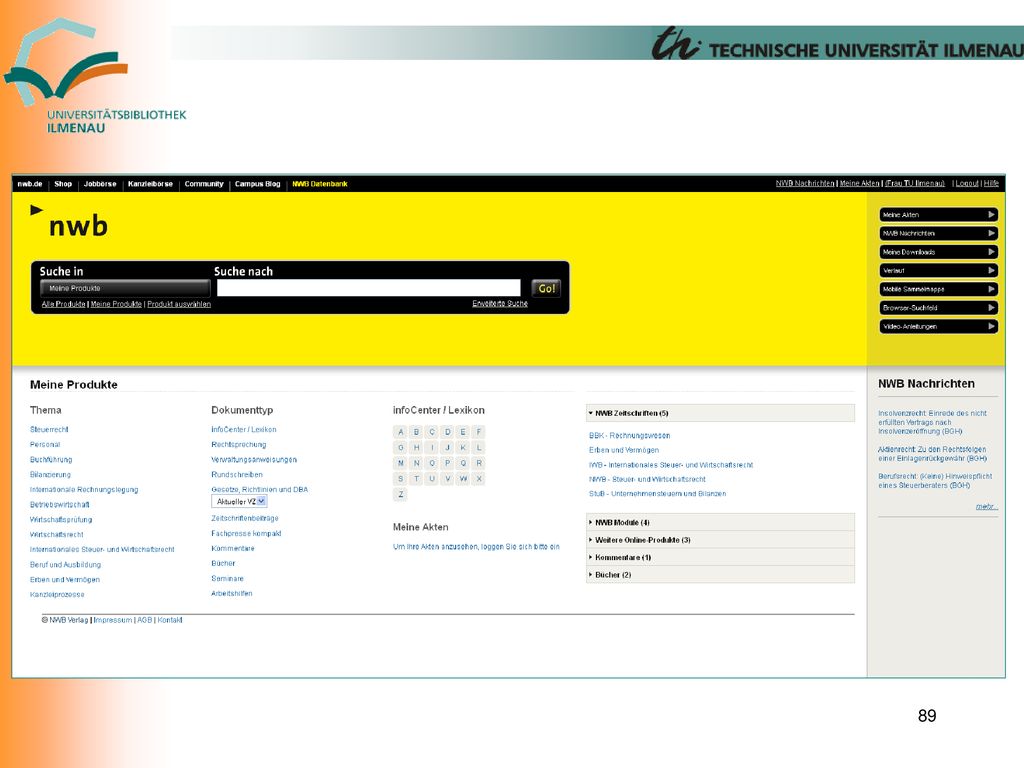
Task: Open lexicon letter S
Action: (401, 479)
